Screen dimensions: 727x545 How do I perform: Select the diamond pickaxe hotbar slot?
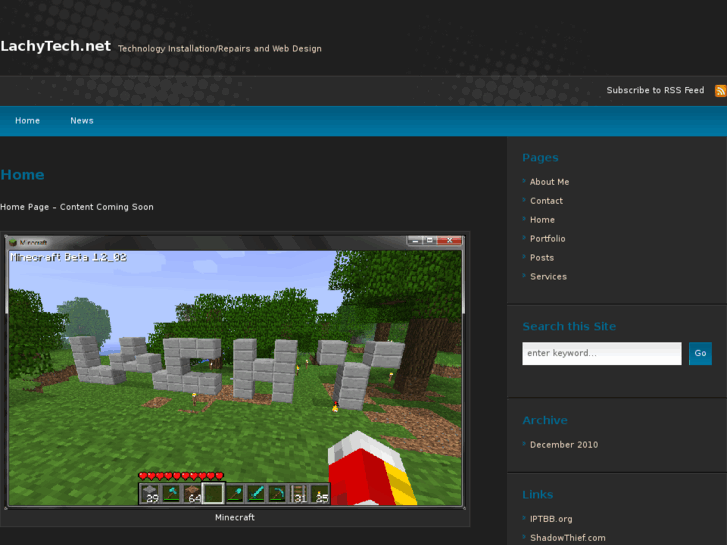pos(277,494)
